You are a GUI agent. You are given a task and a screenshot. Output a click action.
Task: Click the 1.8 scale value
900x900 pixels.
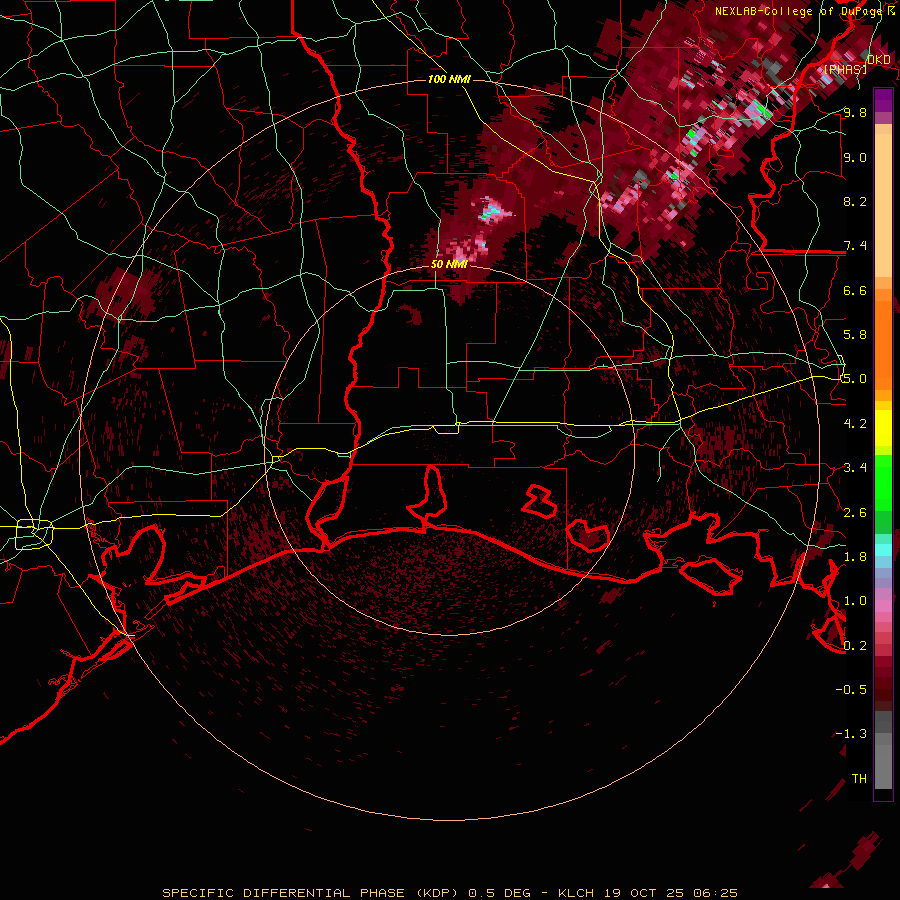point(855,557)
